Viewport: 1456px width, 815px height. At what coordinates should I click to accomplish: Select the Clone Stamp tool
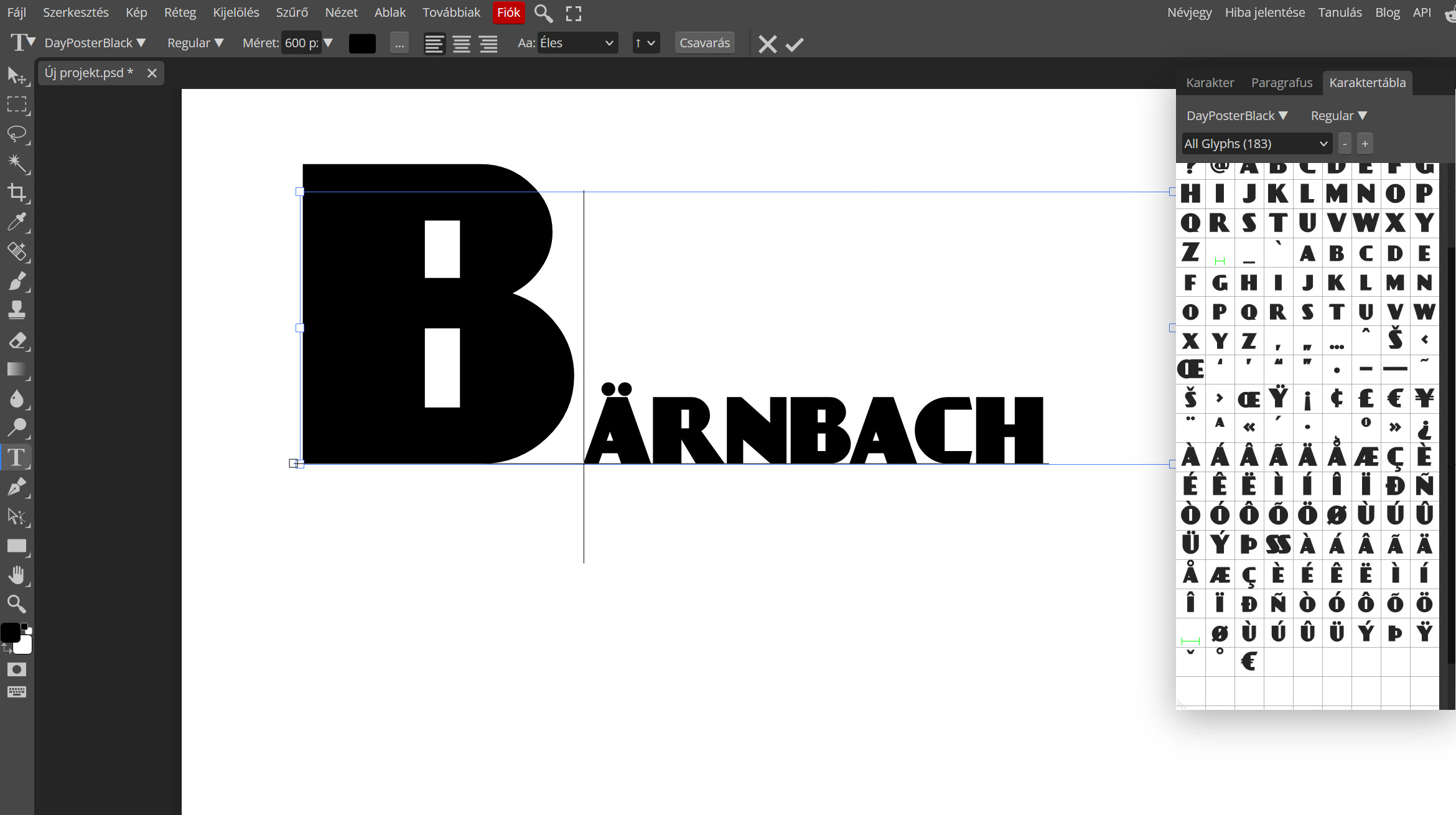[x=17, y=310]
